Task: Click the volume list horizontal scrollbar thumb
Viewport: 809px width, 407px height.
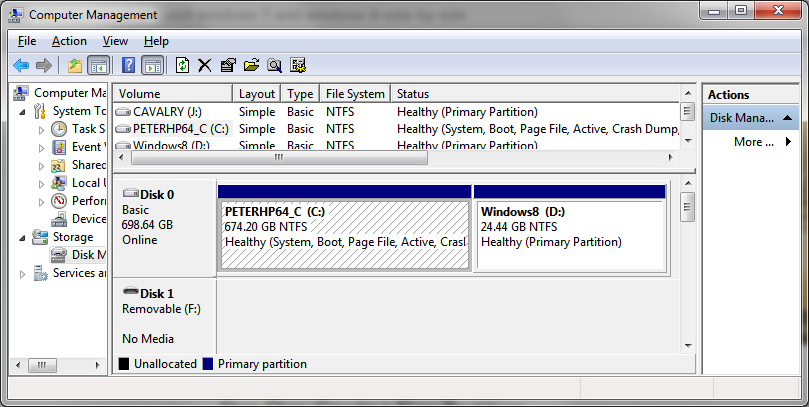Action: point(279,157)
